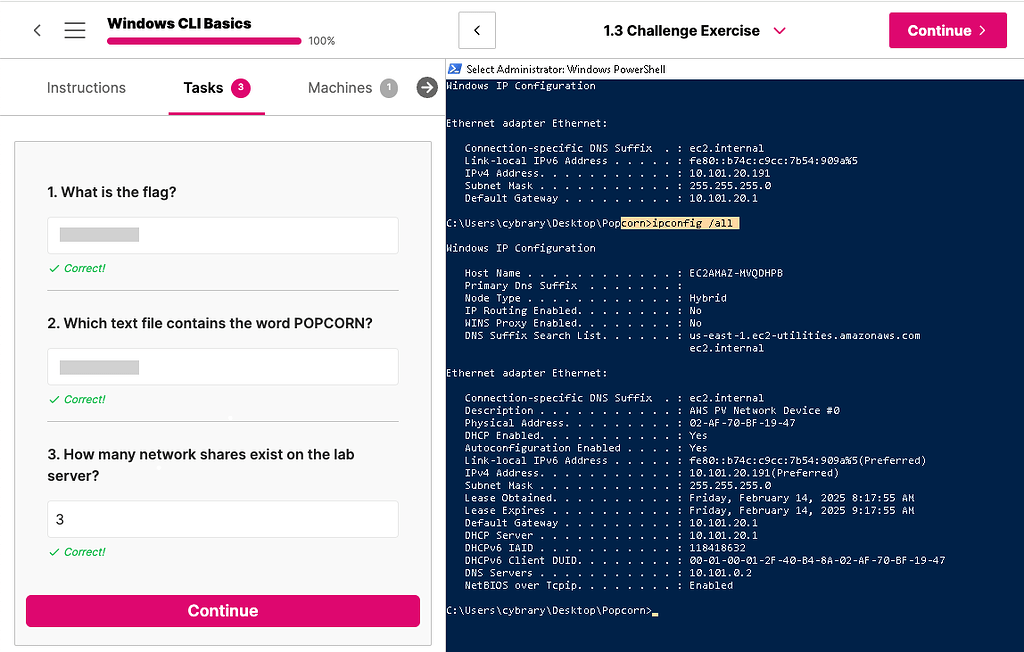The width and height of the screenshot is (1024, 652).
Task: Click the flag answer input field
Action: [222, 235]
